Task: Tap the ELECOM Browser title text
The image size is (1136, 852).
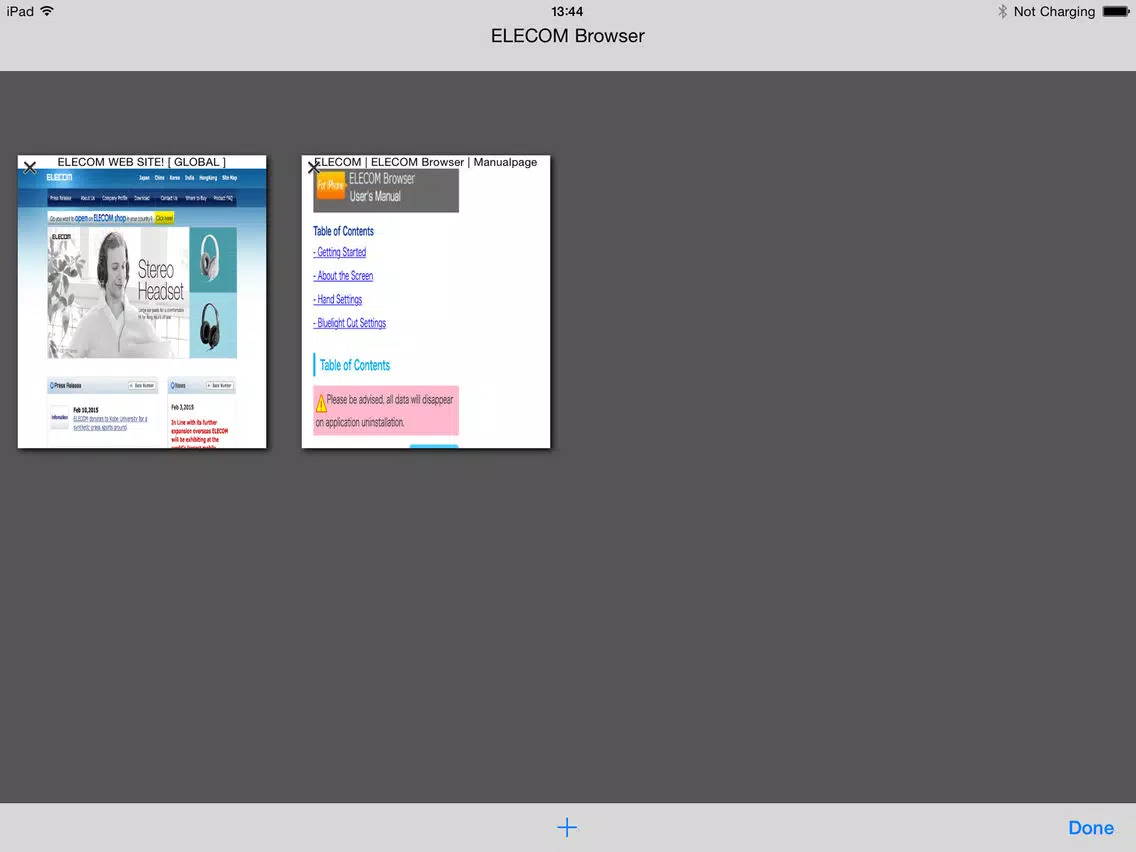Action: [x=567, y=36]
